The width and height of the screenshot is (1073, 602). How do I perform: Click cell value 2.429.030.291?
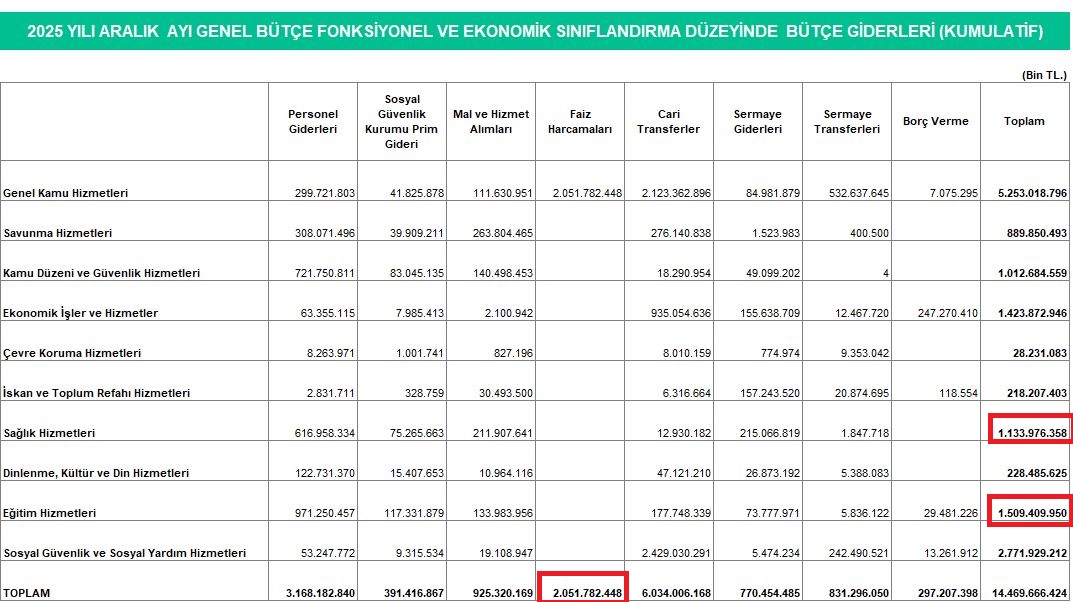[676, 553]
